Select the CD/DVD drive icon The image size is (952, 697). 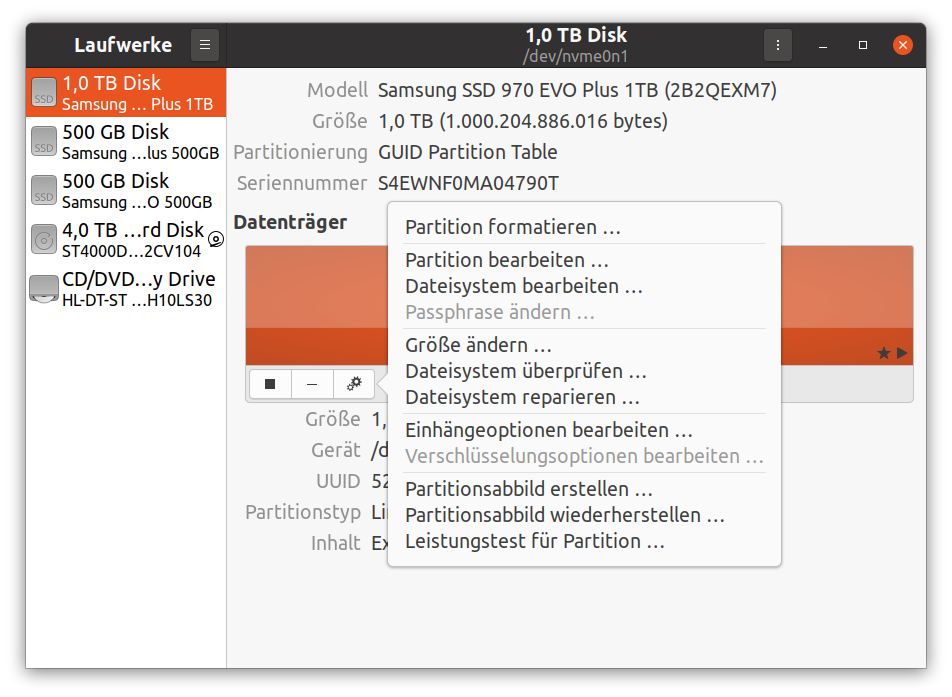click(44, 289)
